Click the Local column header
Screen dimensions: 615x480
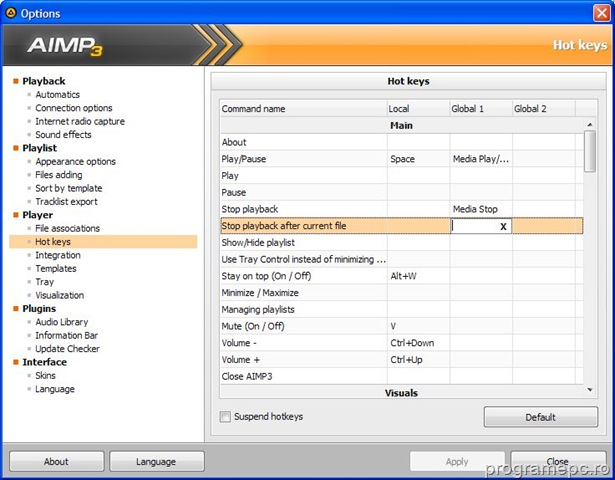click(418, 109)
